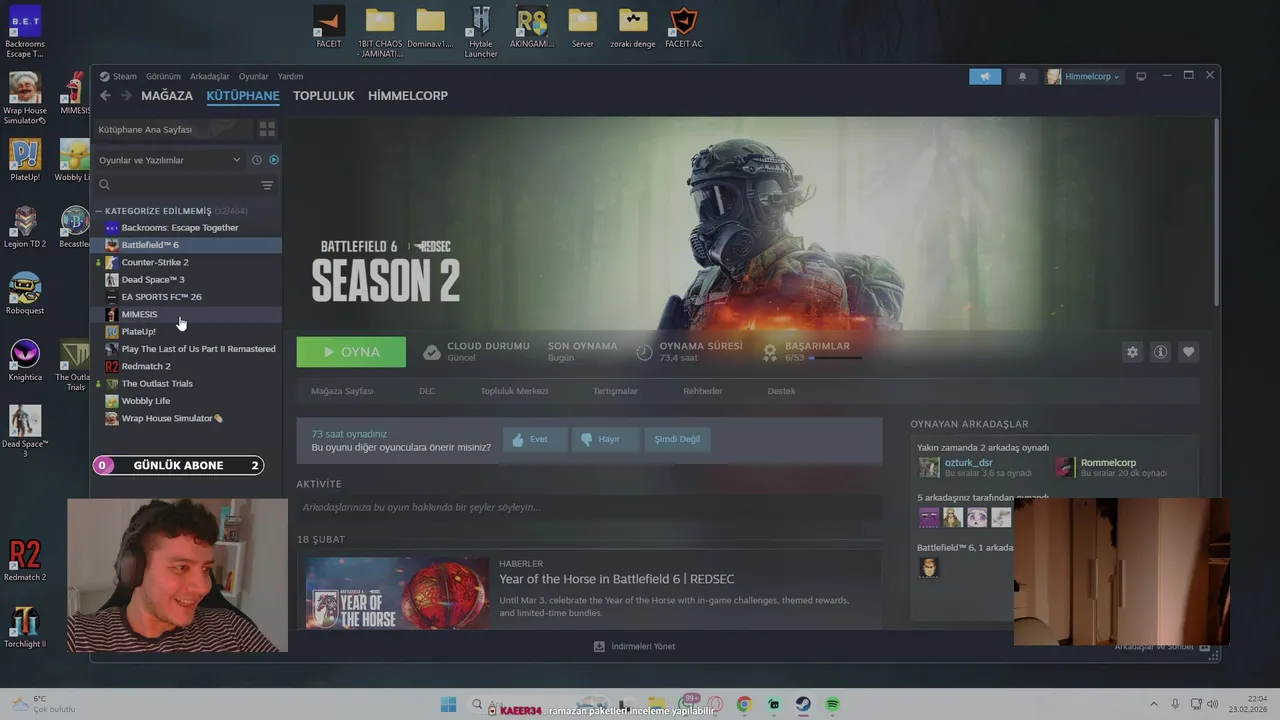Click Evet thumbs-up recommend button

(535, 439)
